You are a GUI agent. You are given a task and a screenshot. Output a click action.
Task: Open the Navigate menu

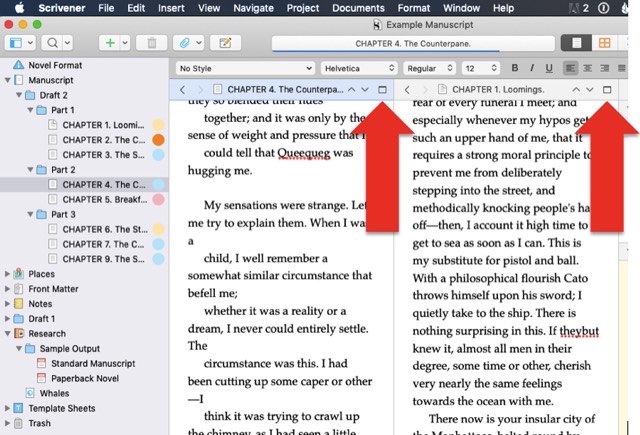point(253,8)
